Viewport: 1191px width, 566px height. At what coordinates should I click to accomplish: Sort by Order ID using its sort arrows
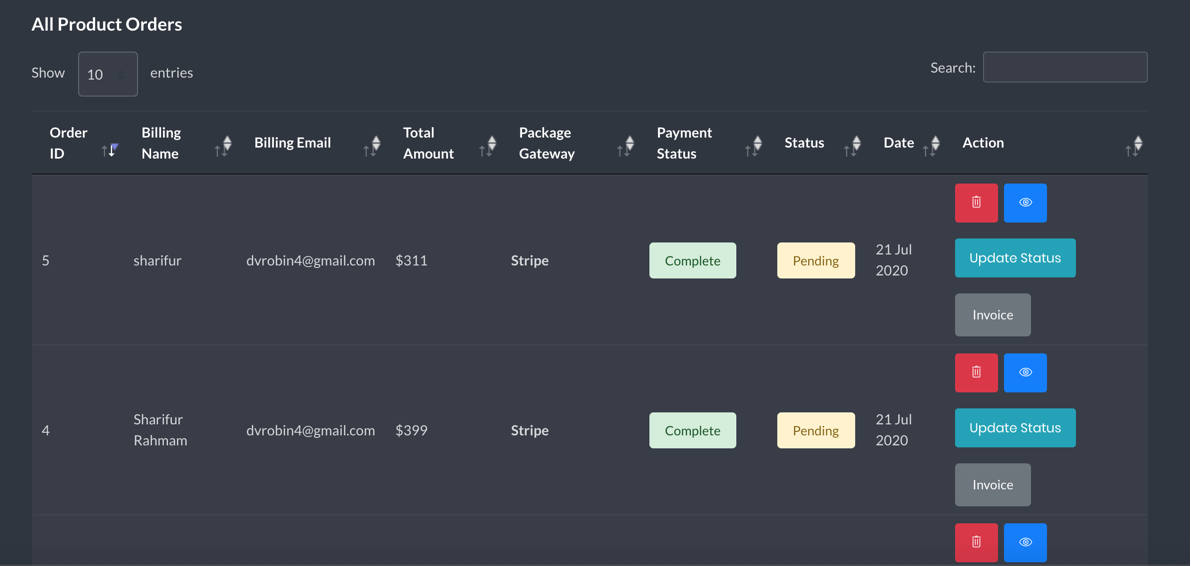point(110,149)
